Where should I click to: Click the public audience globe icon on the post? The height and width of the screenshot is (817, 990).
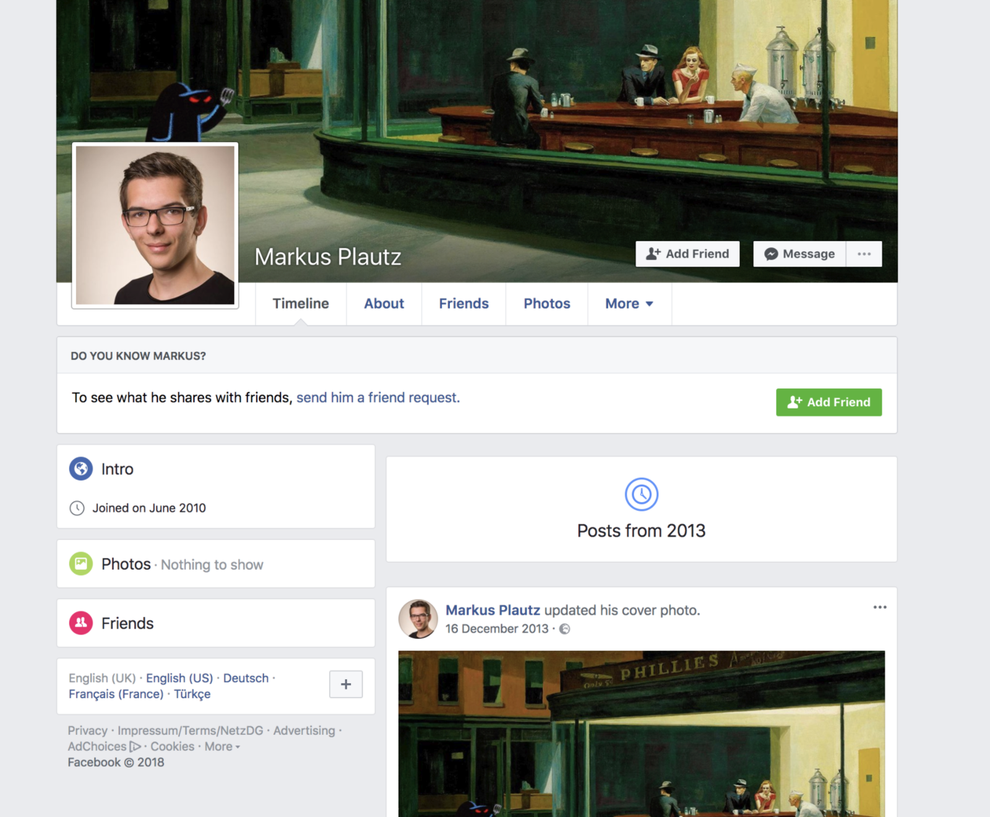[565, 629]
